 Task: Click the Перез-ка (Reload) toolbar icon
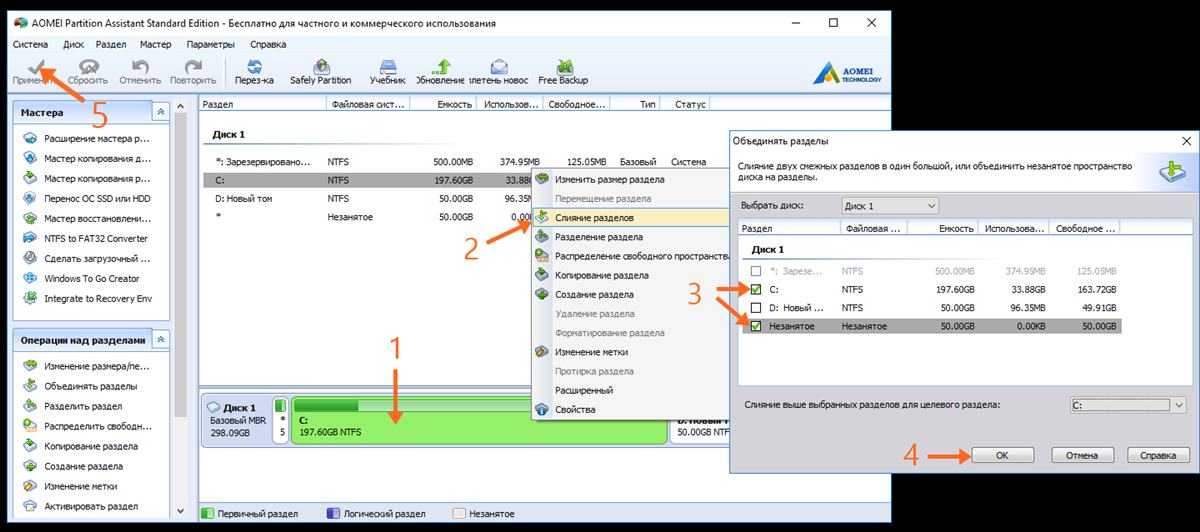[x=254, y=71]
